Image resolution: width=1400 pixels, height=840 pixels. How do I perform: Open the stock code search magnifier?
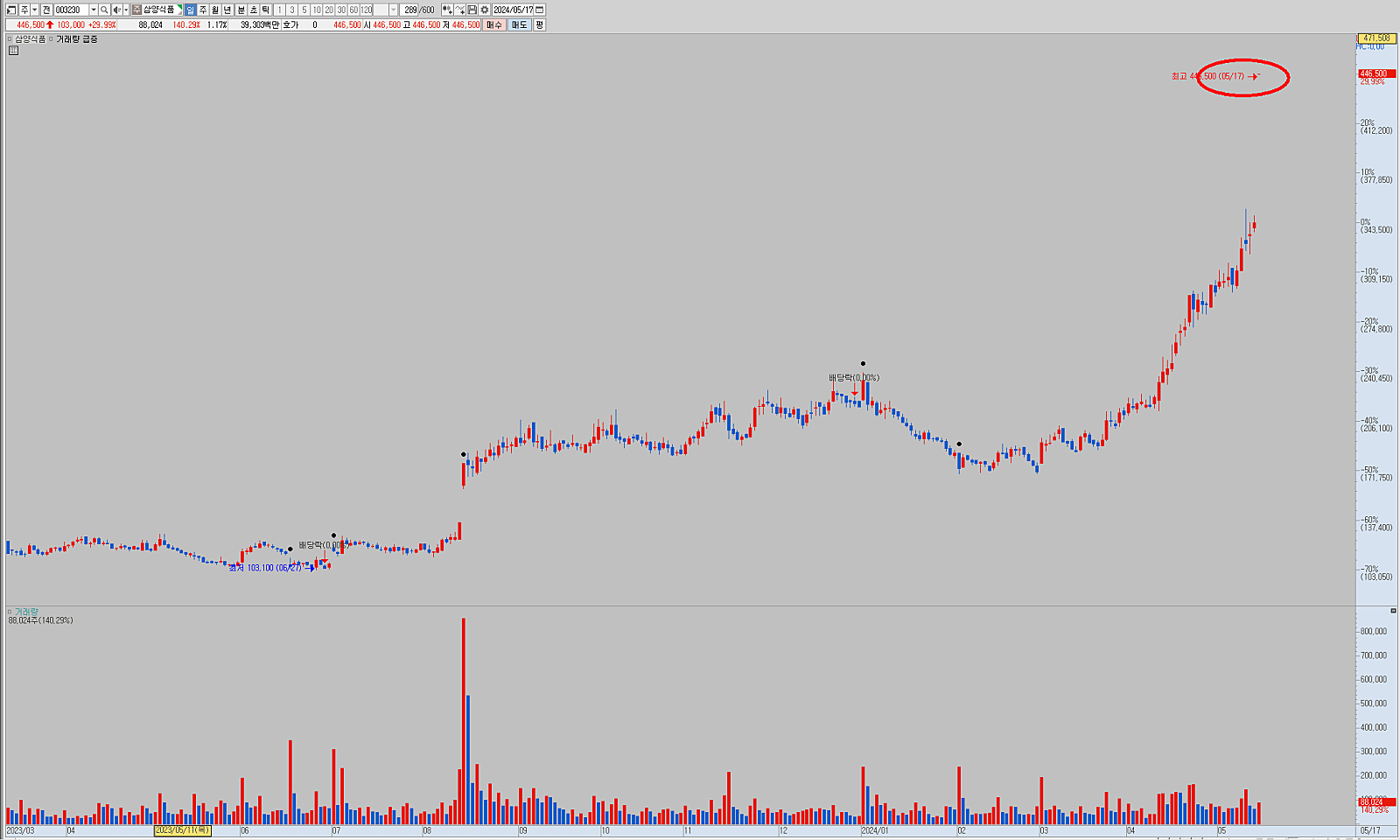click(104, 10)
